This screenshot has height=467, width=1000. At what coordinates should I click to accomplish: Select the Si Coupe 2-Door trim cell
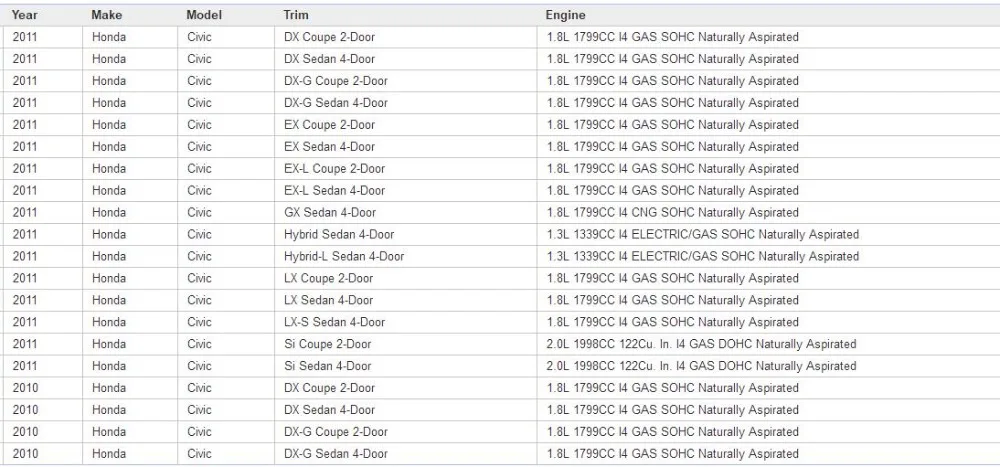point(406,344)
